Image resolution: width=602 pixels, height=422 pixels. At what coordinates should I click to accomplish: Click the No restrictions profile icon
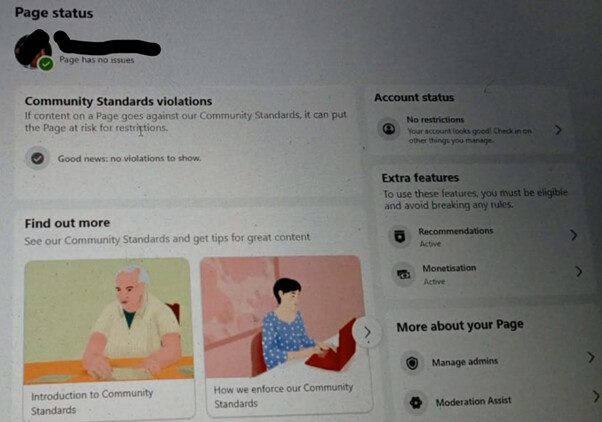coord(389,129)
